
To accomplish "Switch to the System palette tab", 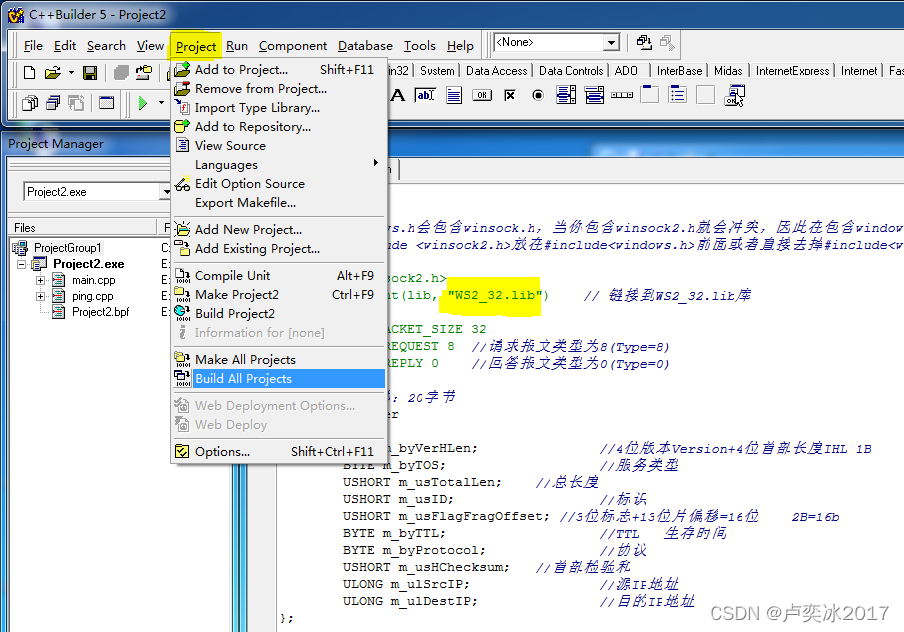I will (x=437, y=71).
